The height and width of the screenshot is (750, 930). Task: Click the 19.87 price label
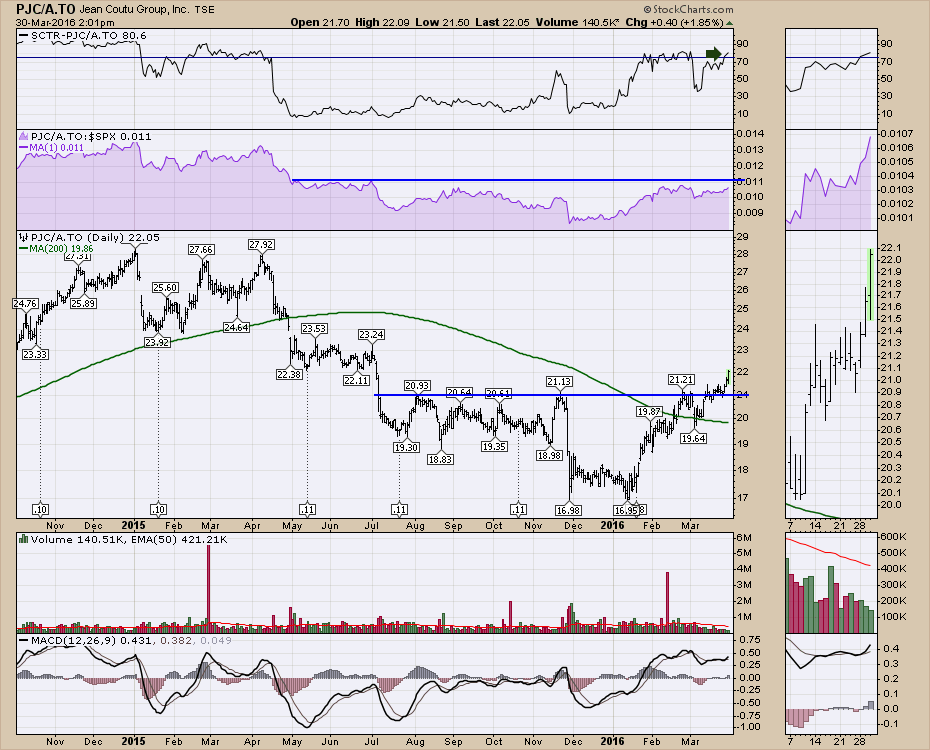649,411
